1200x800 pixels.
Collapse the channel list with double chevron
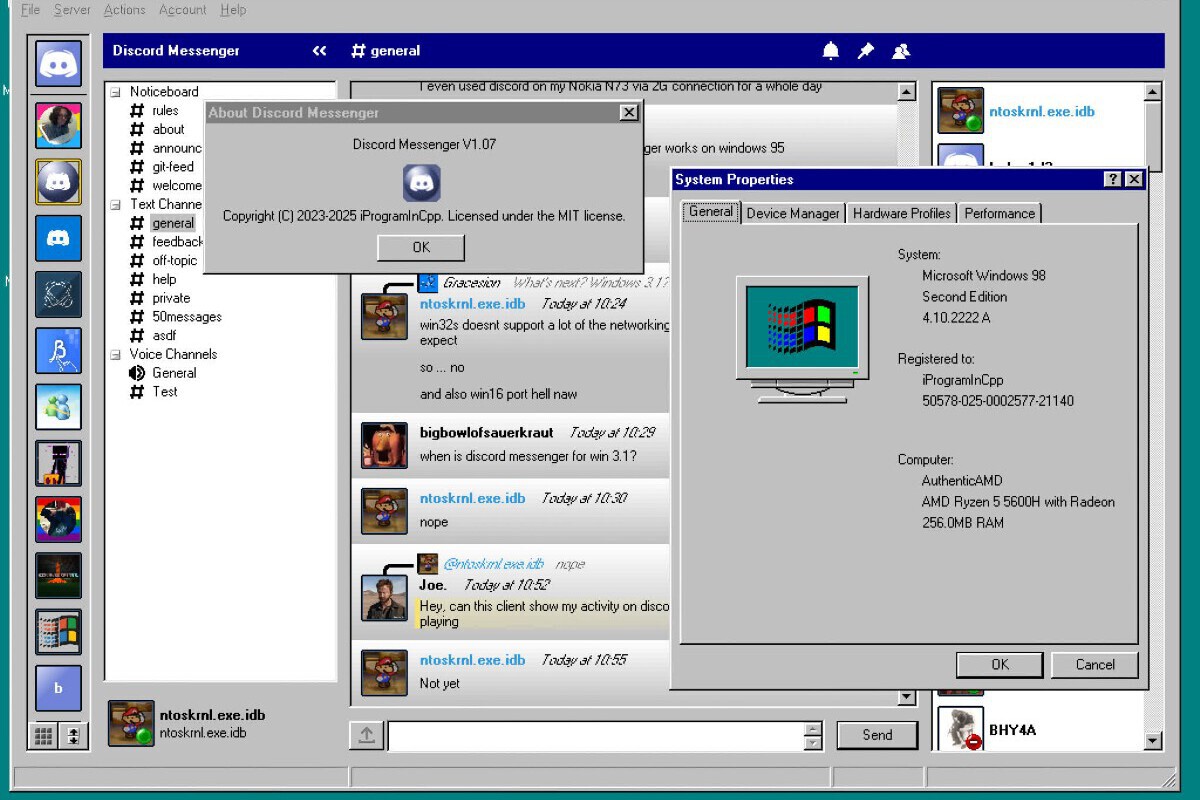320,51
